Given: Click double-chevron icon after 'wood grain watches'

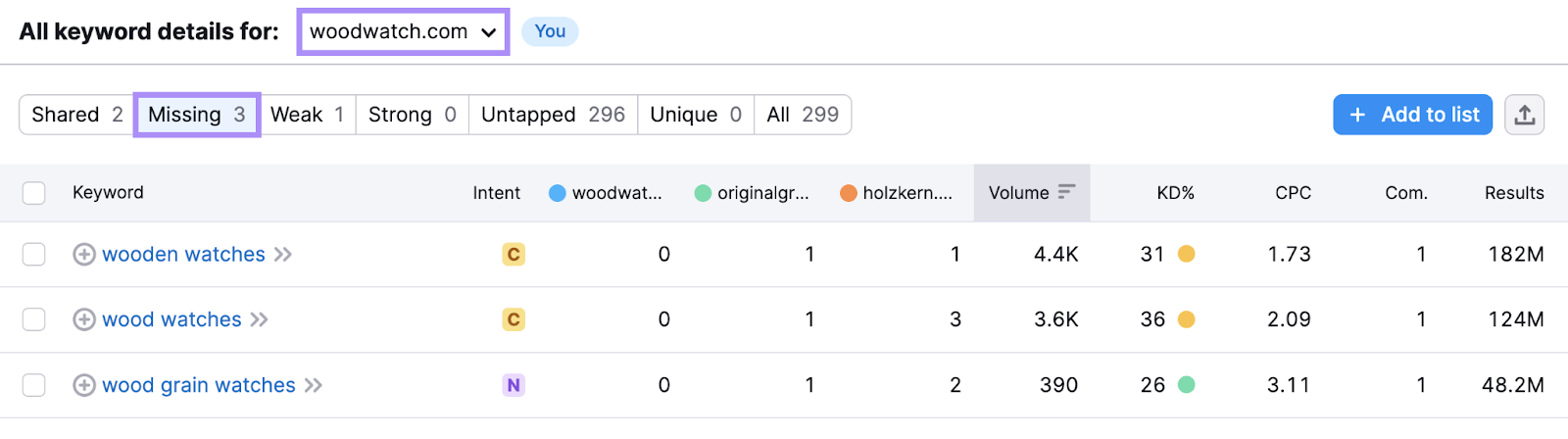Looking at the screenshot, I should coord(314,385).
